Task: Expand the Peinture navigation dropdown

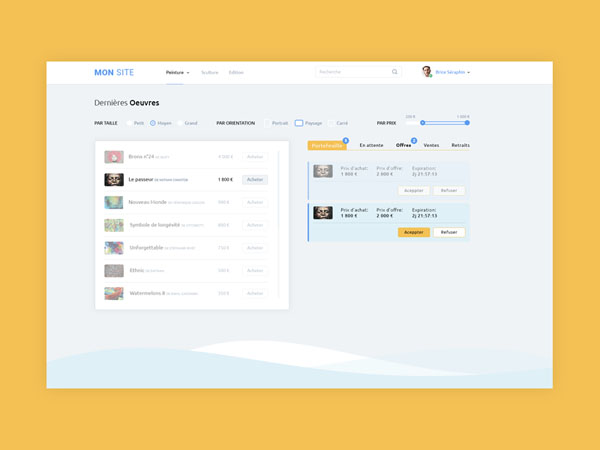Action: coord(177,72)
